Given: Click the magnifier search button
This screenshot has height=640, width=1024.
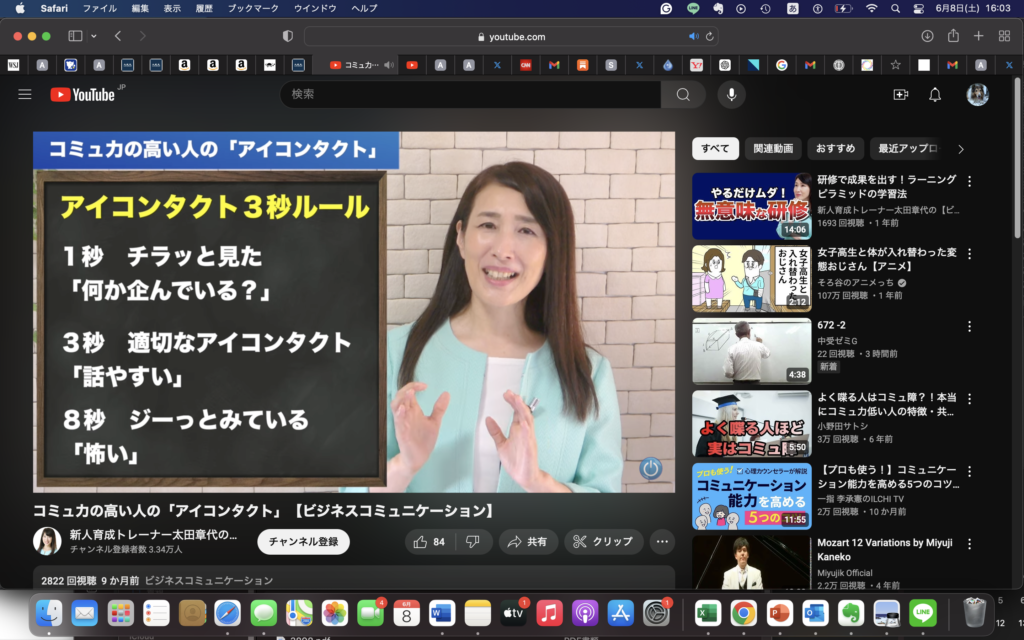Looking at the screenshot, I should (x=683, y=94).
